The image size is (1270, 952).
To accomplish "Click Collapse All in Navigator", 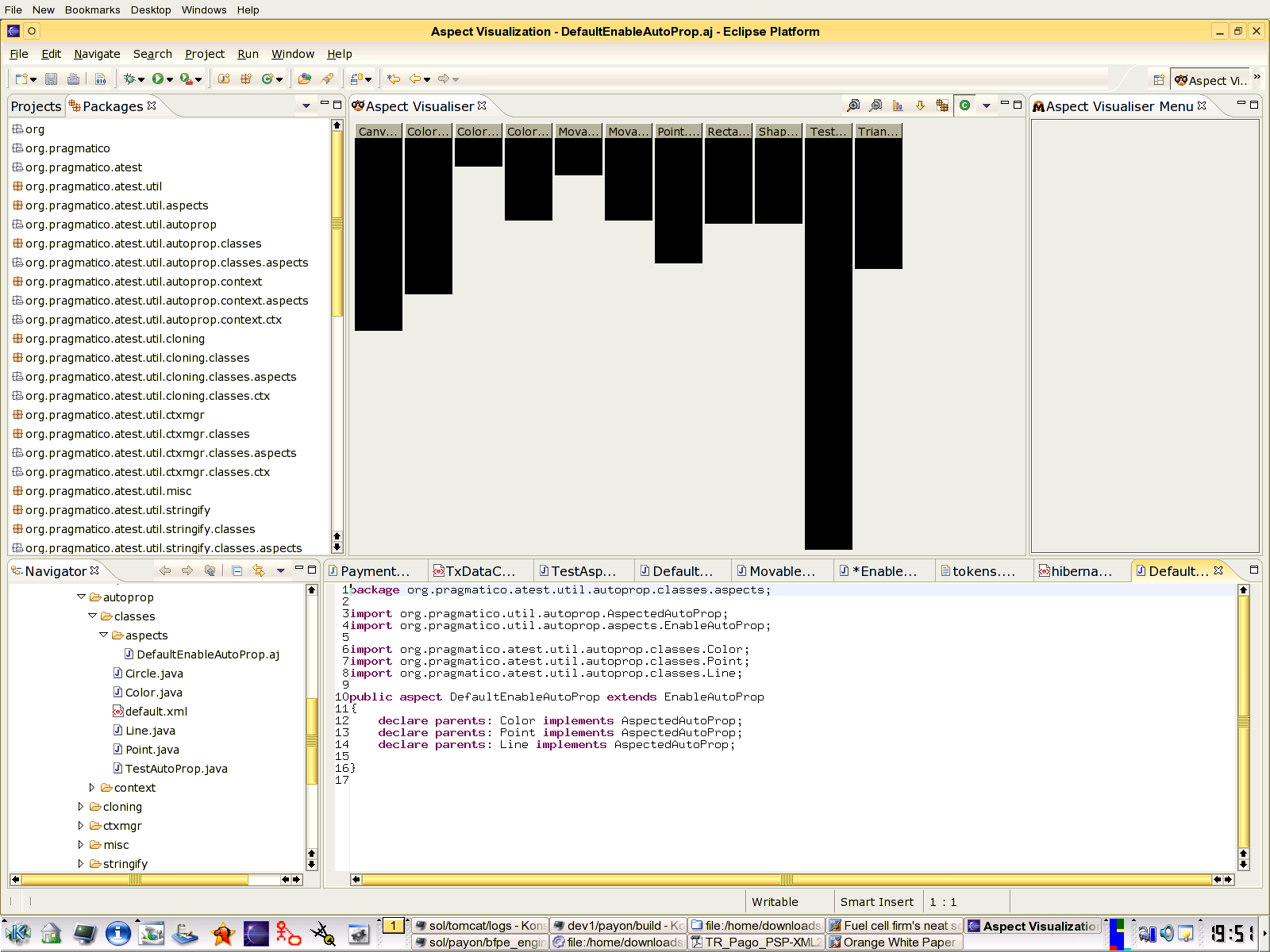I will click(237, 570).
